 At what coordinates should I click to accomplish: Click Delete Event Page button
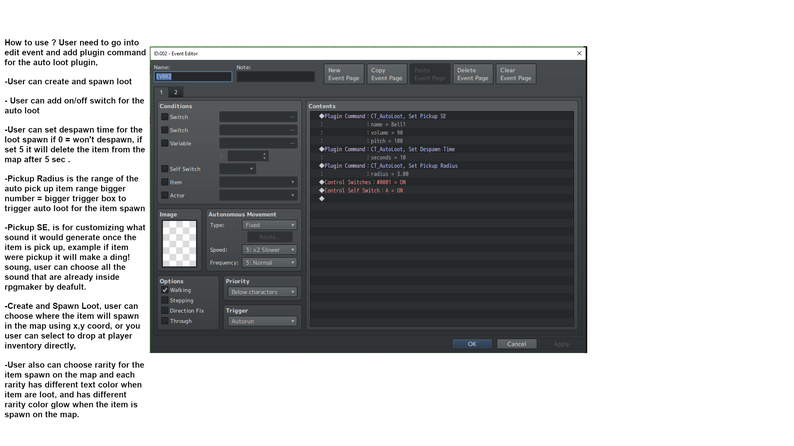pos(472,74)
